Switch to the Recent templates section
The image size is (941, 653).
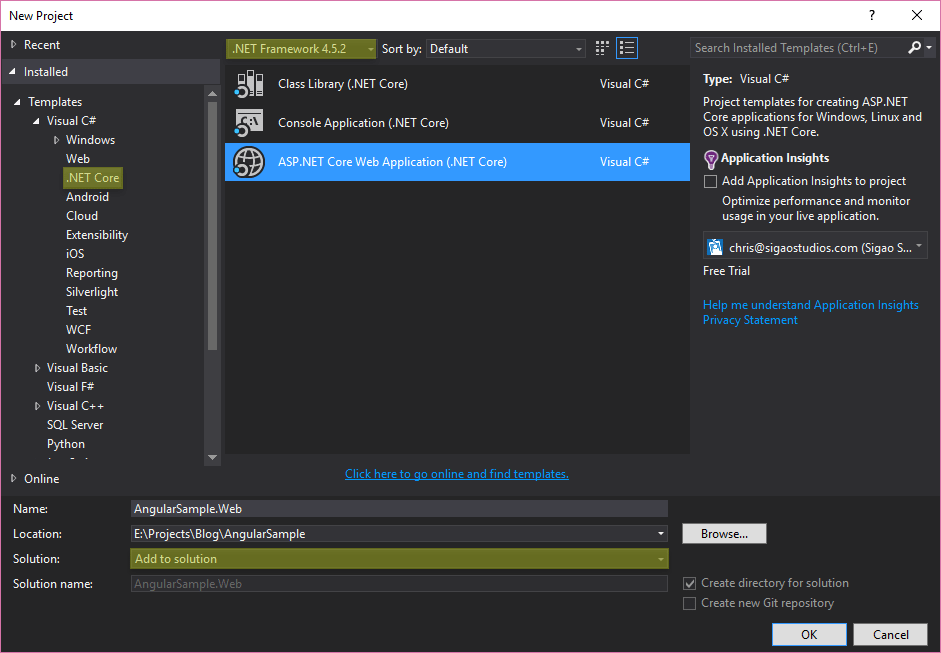41,44
